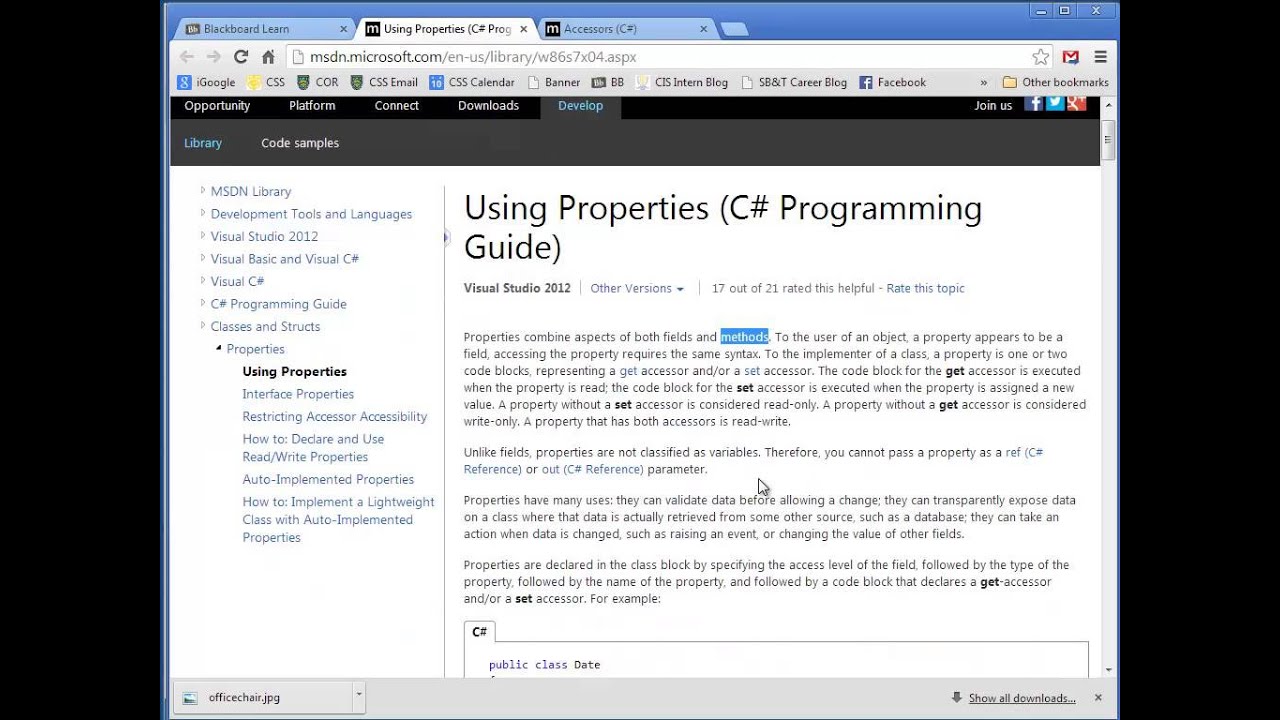
Task: Open the iGoogle bookmark
Action: pyautogui.click(x=206, y=82)
